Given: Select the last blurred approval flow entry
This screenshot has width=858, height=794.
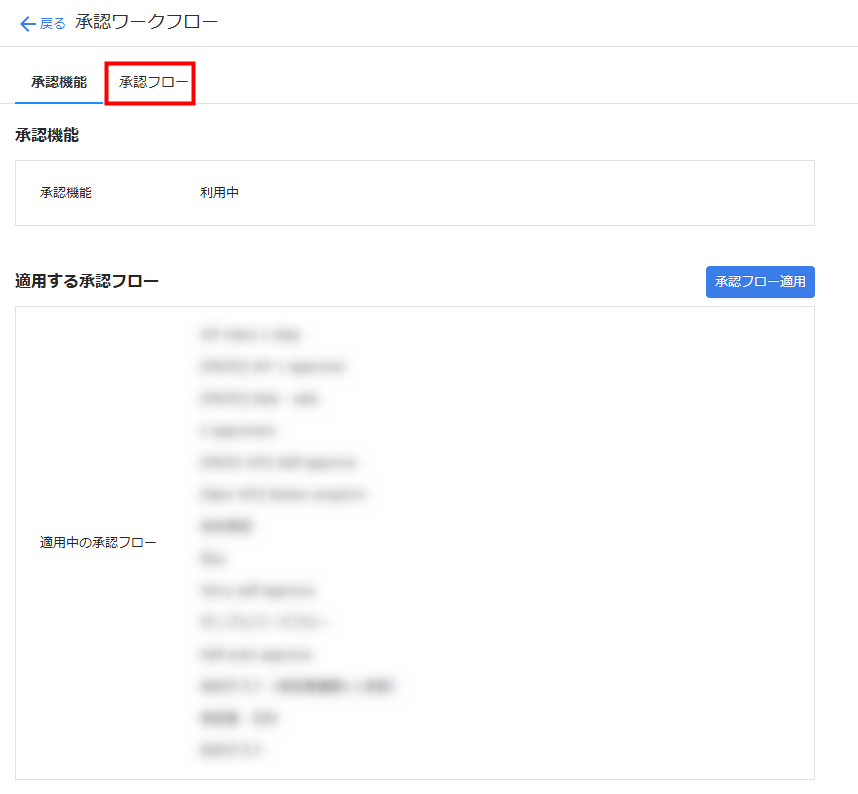Looking at the screenshot, I should coord(235,750).
